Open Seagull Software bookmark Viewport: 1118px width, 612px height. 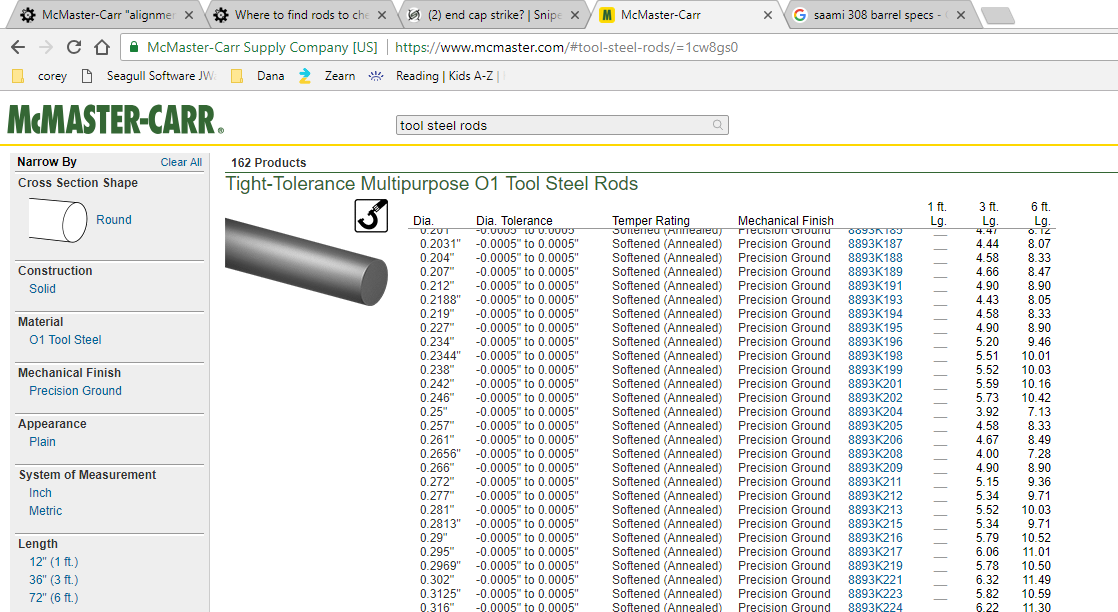[148, 76]
